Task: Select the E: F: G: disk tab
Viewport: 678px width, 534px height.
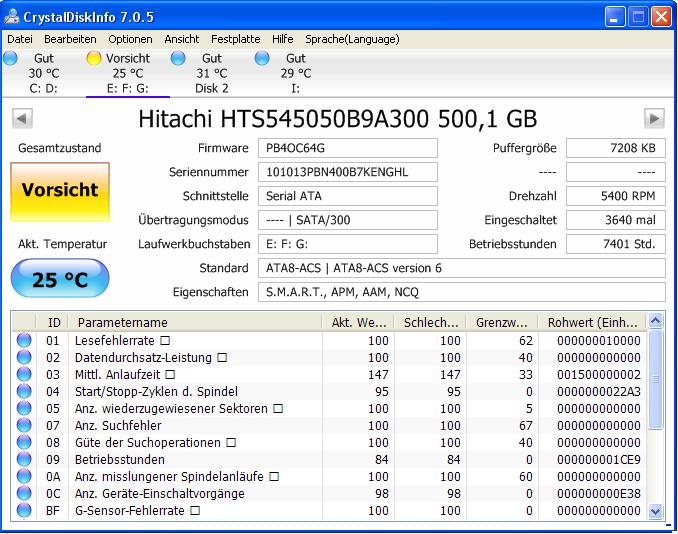Action: point(128,73)
